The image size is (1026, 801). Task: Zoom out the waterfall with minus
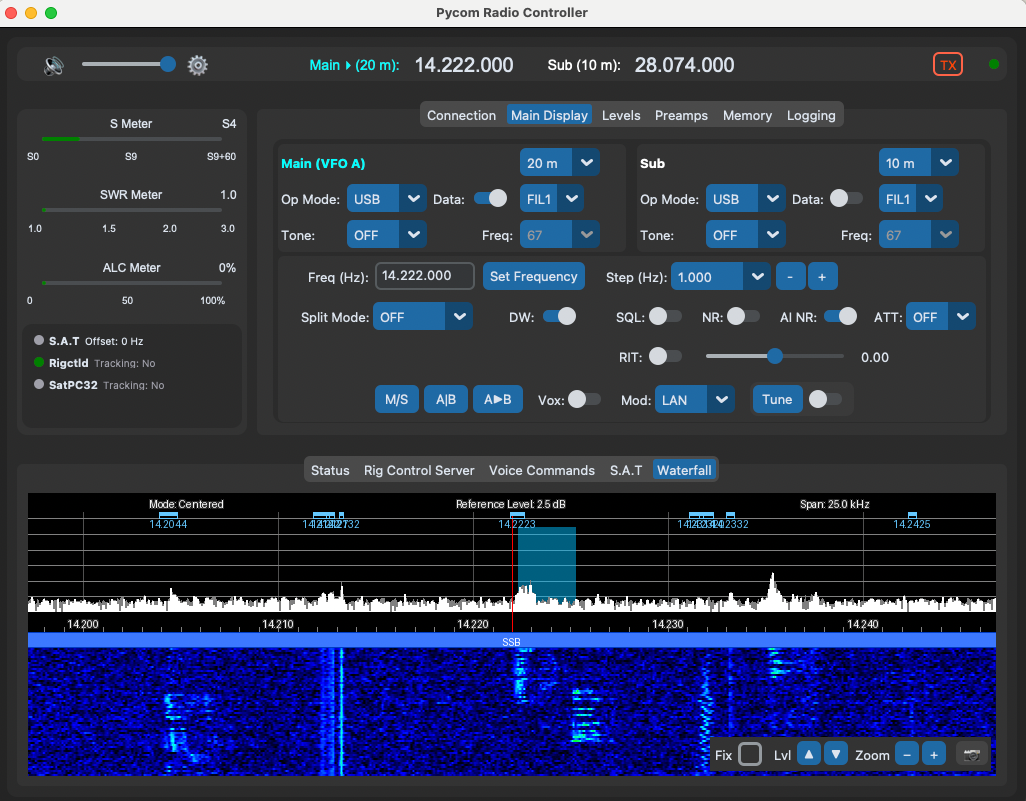[907, 755]
